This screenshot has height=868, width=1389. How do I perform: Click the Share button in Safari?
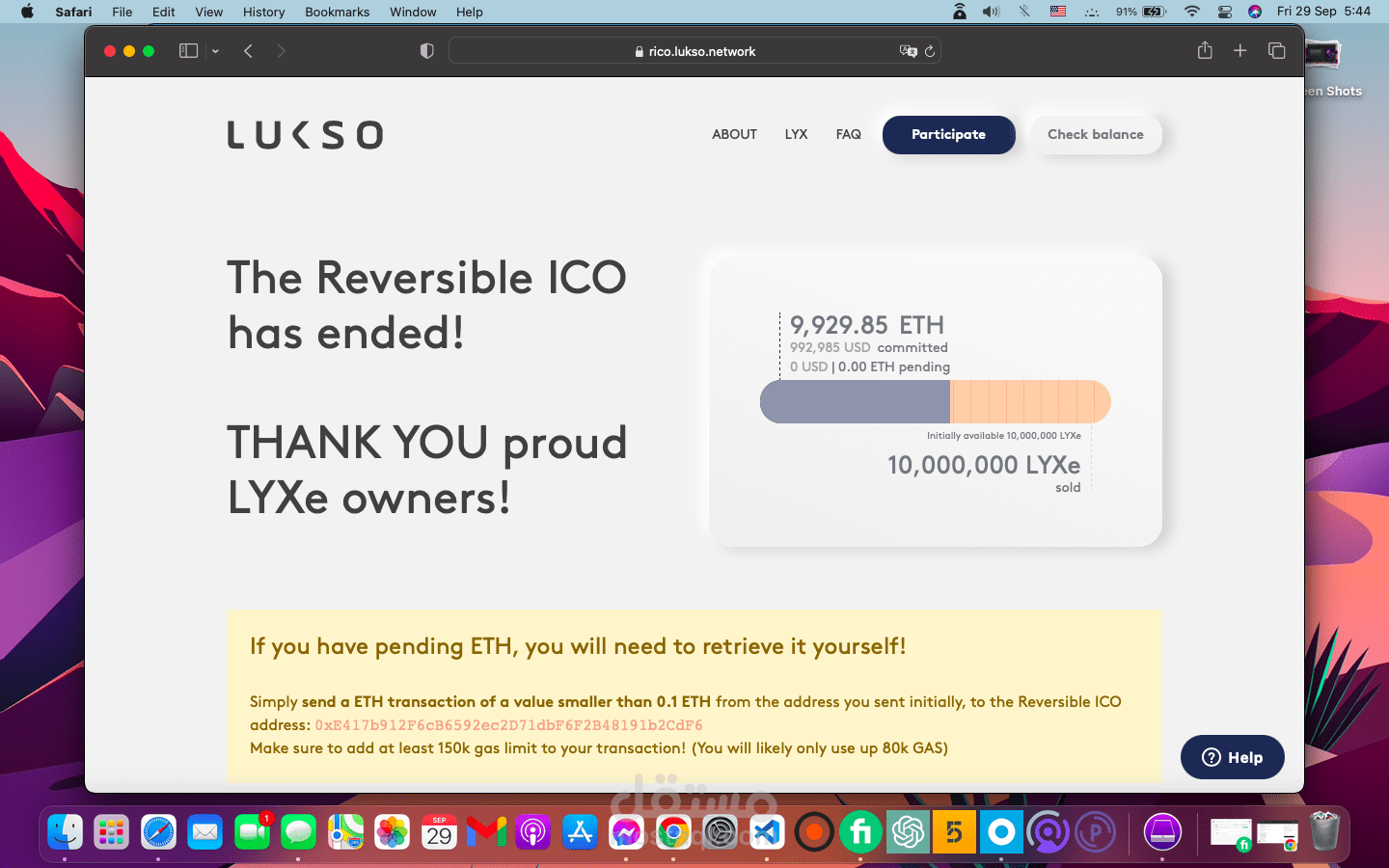1205,50
